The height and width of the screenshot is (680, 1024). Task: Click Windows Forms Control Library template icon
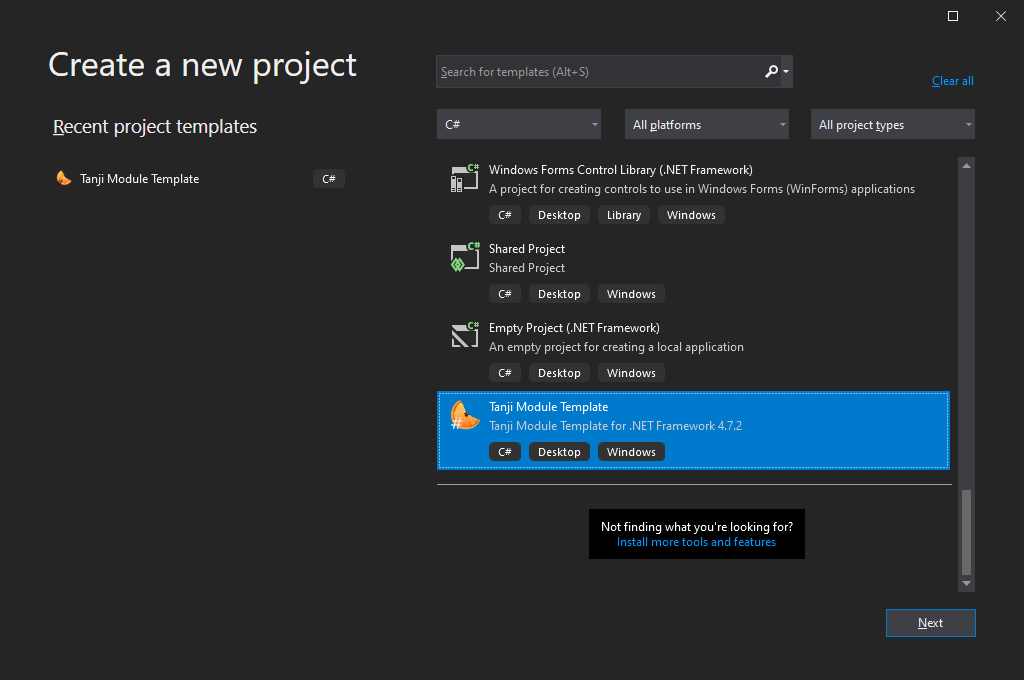pos(464,178)
